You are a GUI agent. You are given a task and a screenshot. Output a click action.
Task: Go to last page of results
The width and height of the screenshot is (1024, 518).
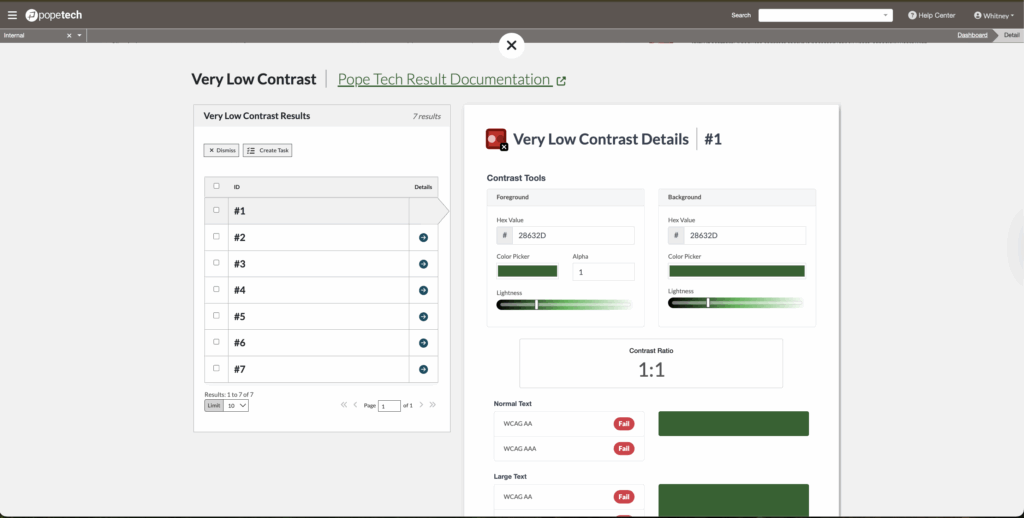click(433, 405)
